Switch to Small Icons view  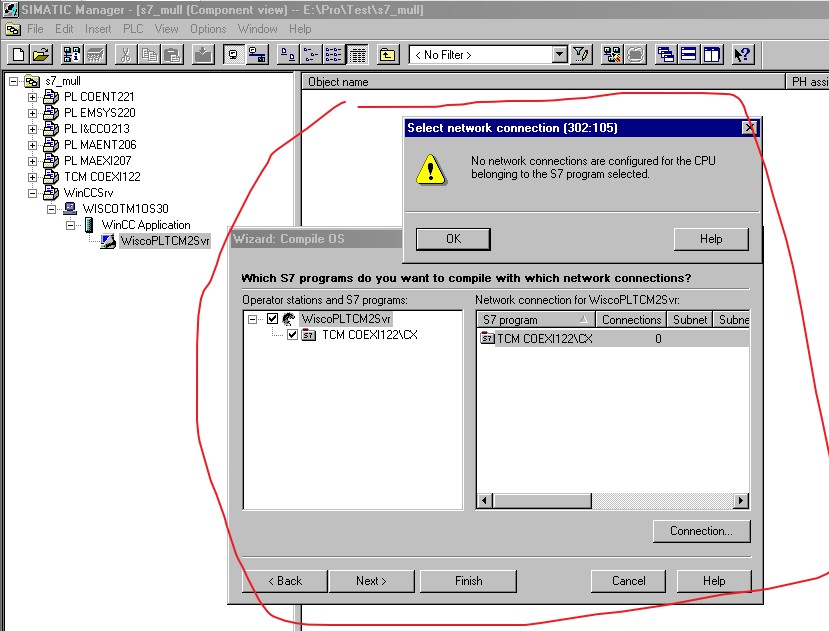tap(311, 54)
